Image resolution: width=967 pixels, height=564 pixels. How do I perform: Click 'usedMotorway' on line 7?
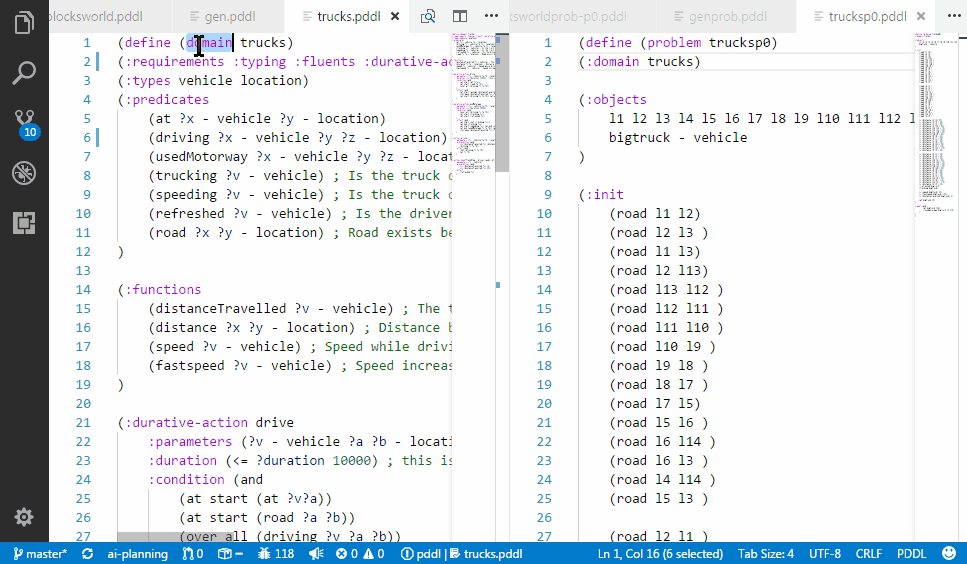click(202, 157)
